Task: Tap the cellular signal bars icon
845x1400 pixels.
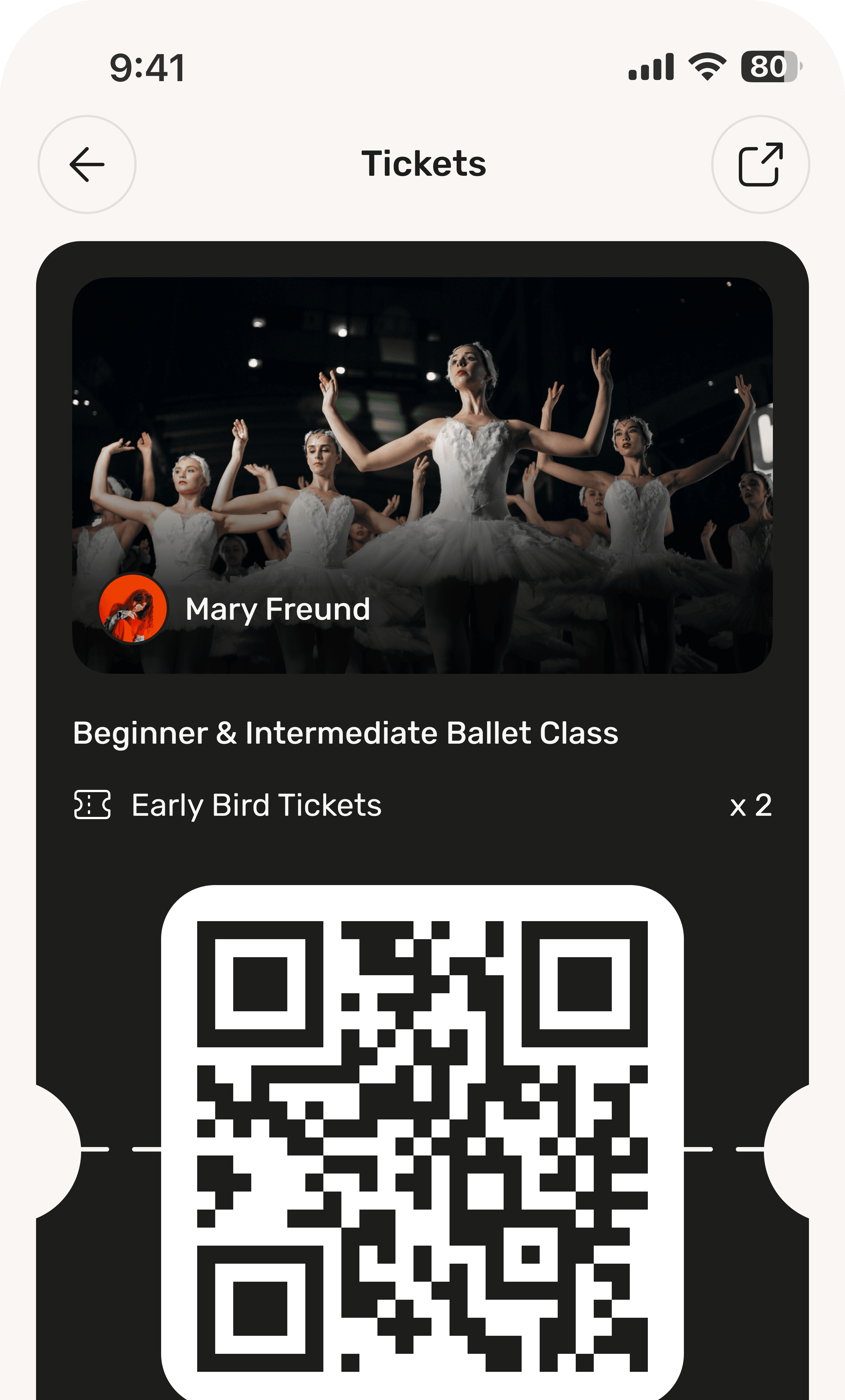Action: coord(651,67)
